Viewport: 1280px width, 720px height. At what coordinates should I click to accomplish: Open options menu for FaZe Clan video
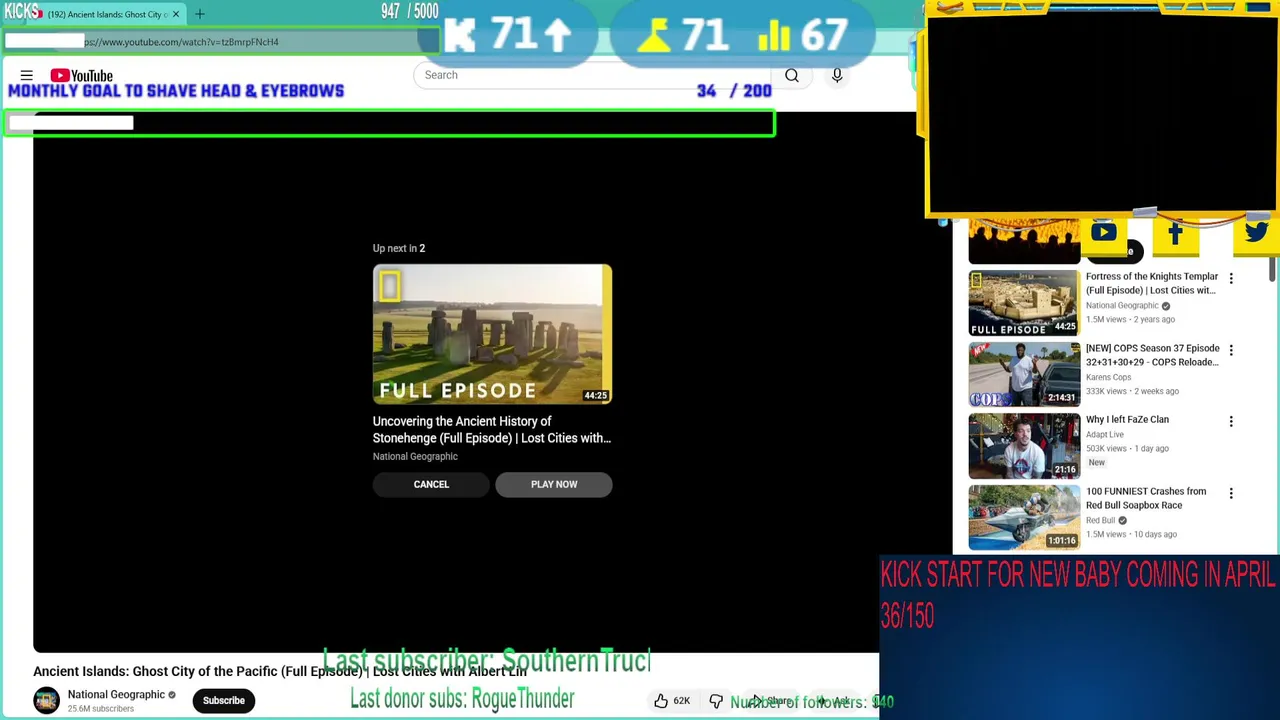click(x=1231, y=421)
